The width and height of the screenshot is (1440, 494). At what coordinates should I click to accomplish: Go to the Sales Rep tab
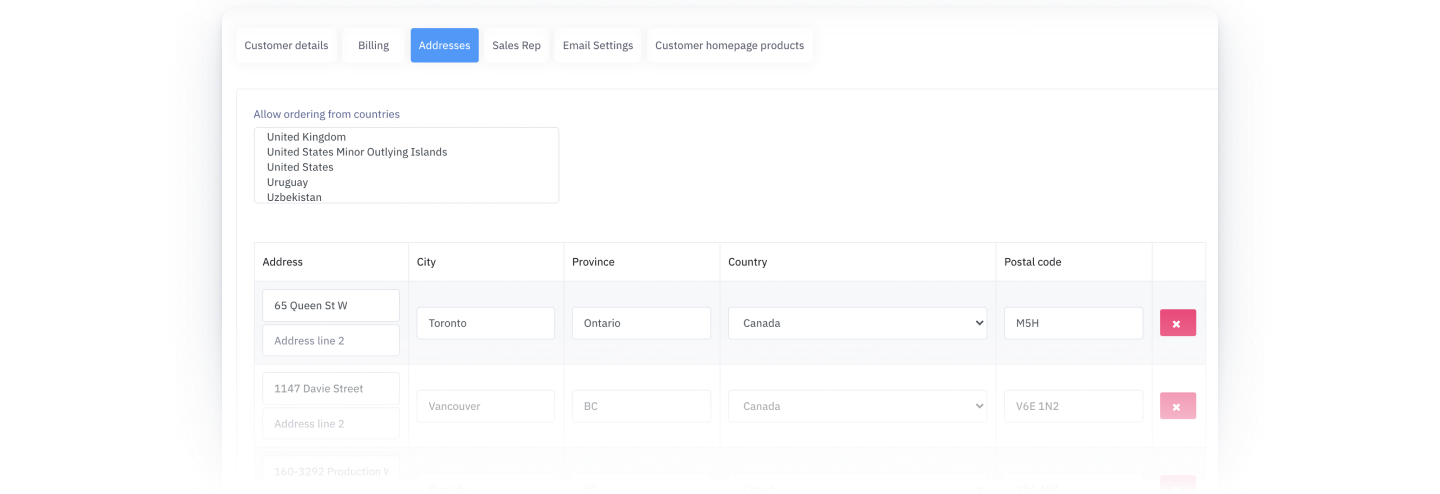(516, 45)
